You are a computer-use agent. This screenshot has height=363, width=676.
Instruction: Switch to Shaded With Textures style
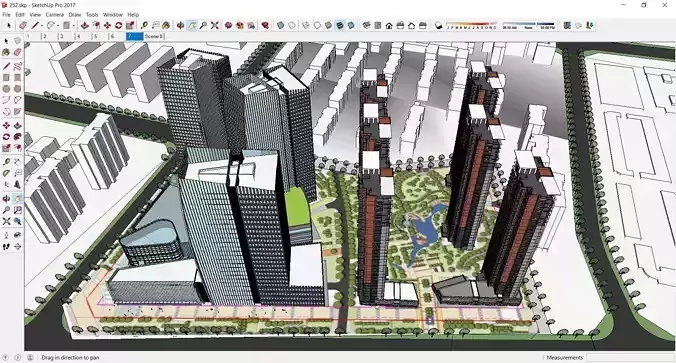(340, 25)
